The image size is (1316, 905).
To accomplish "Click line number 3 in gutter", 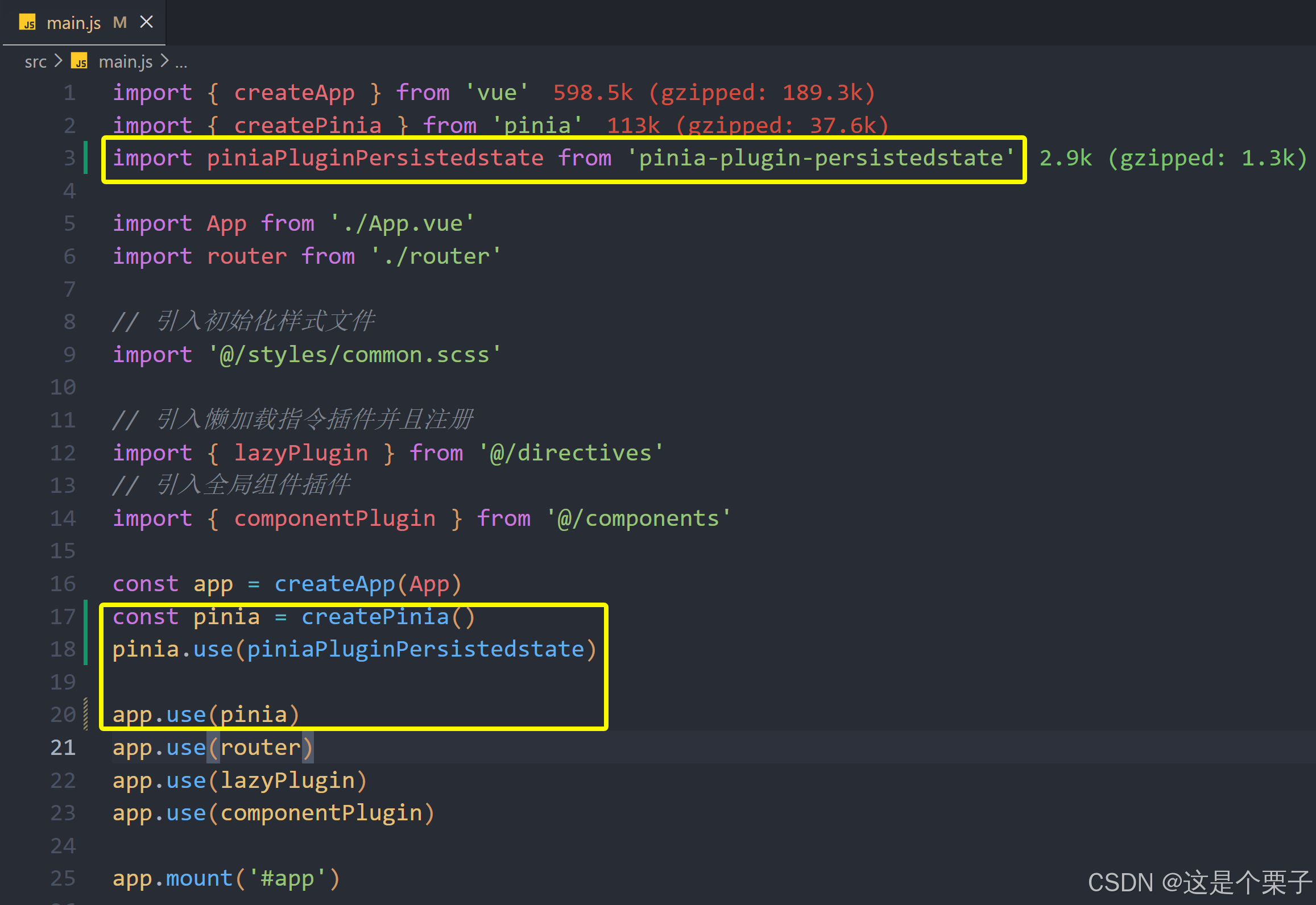I will click(69, 158).
